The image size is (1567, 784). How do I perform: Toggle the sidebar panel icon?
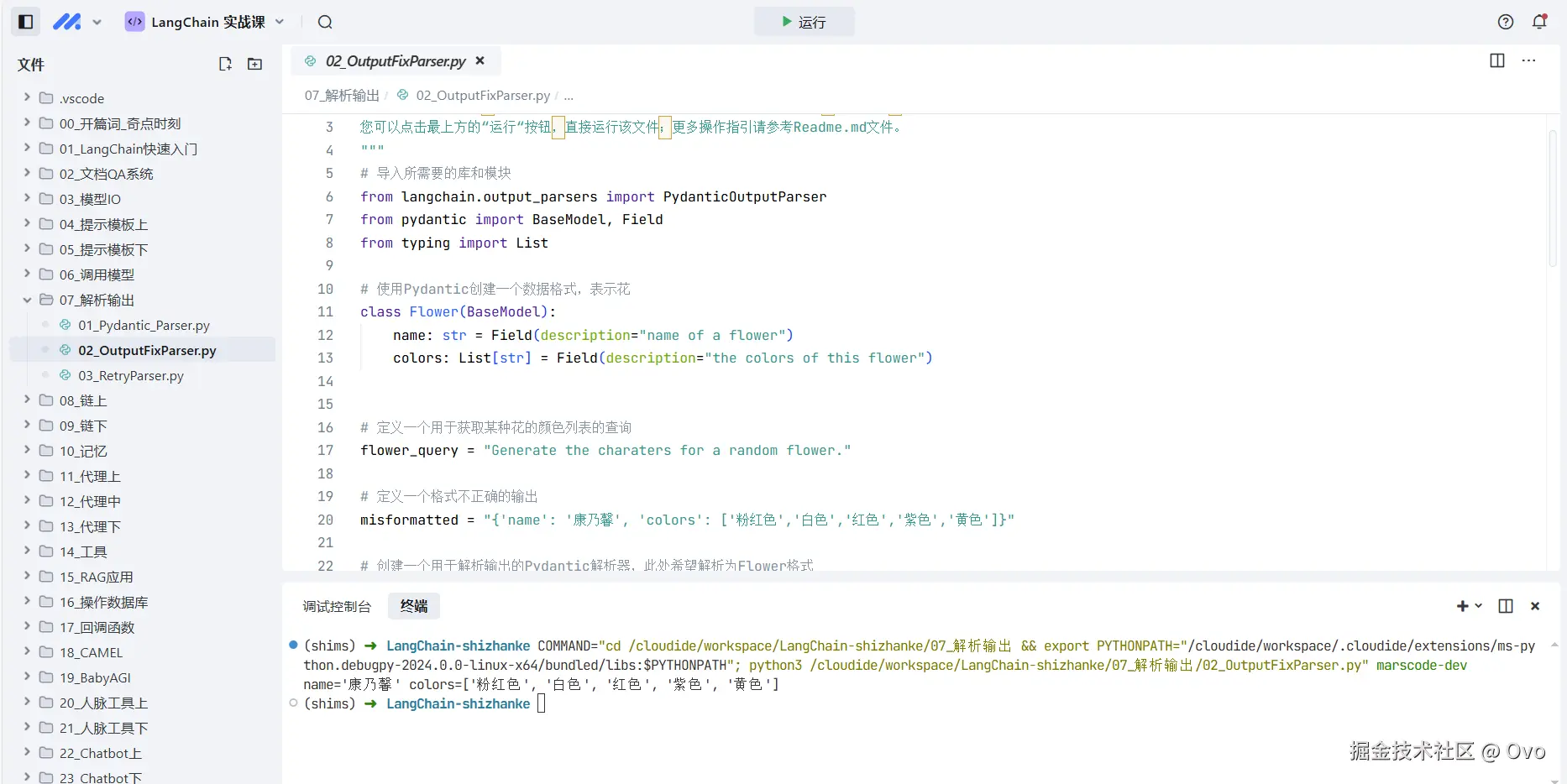pyautogui.click(x=26, y=22)
